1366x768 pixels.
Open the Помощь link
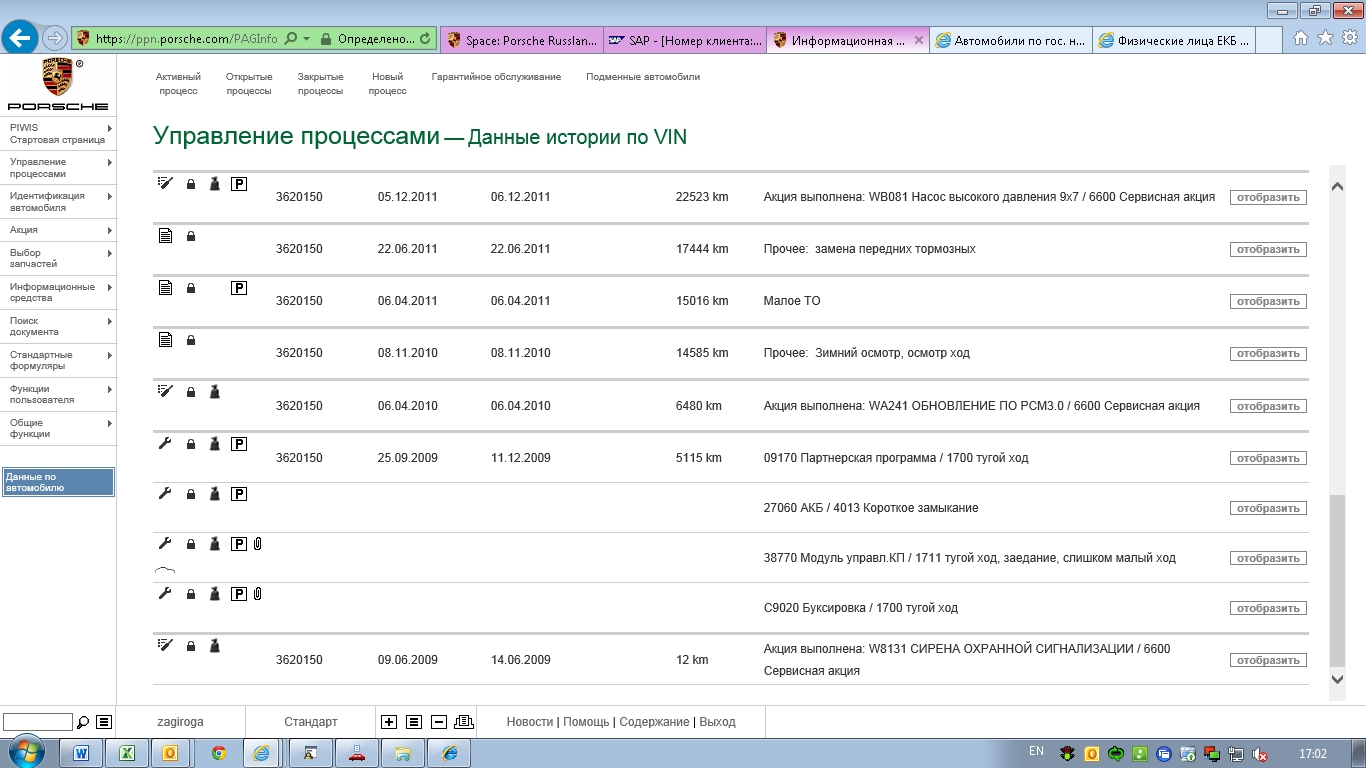coord(586,722)
